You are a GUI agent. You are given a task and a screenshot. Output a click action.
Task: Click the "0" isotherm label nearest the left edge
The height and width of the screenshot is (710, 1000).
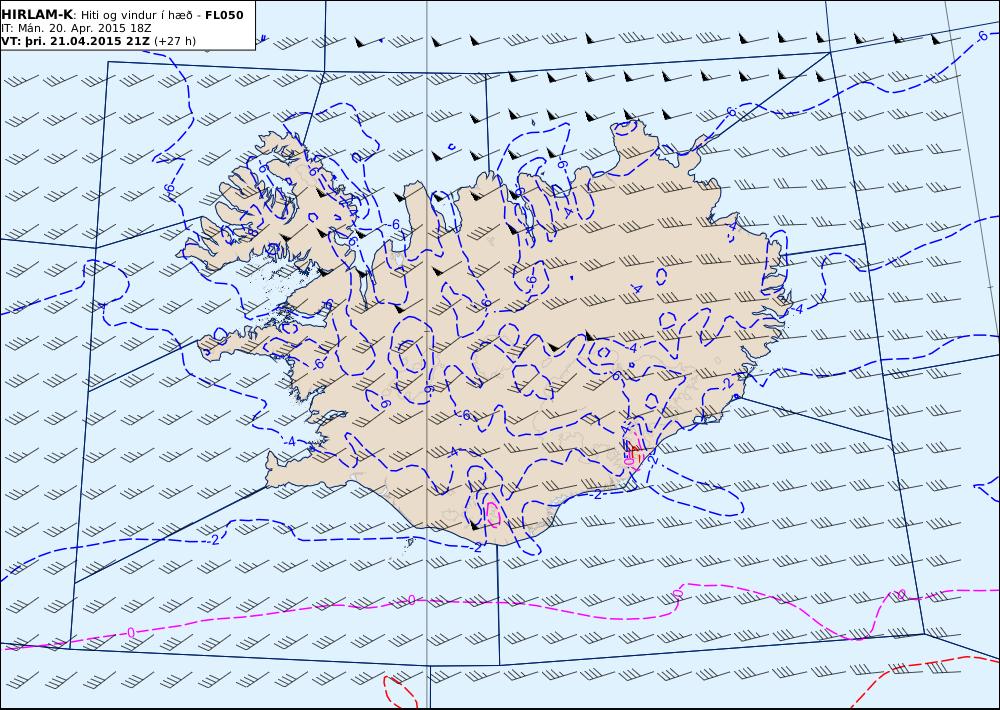pos(131,632)
